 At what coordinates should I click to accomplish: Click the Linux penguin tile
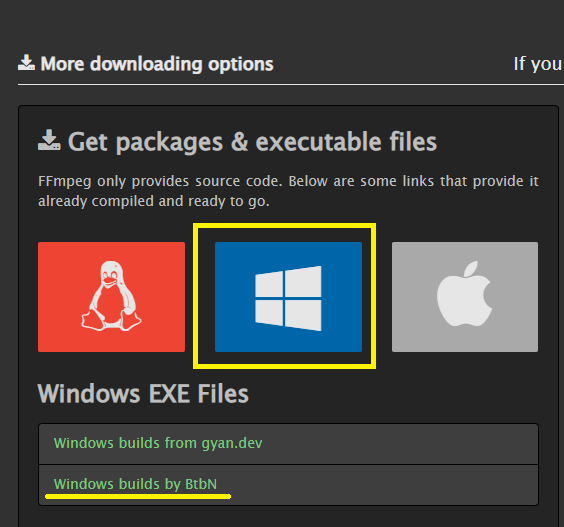point(112,297)
